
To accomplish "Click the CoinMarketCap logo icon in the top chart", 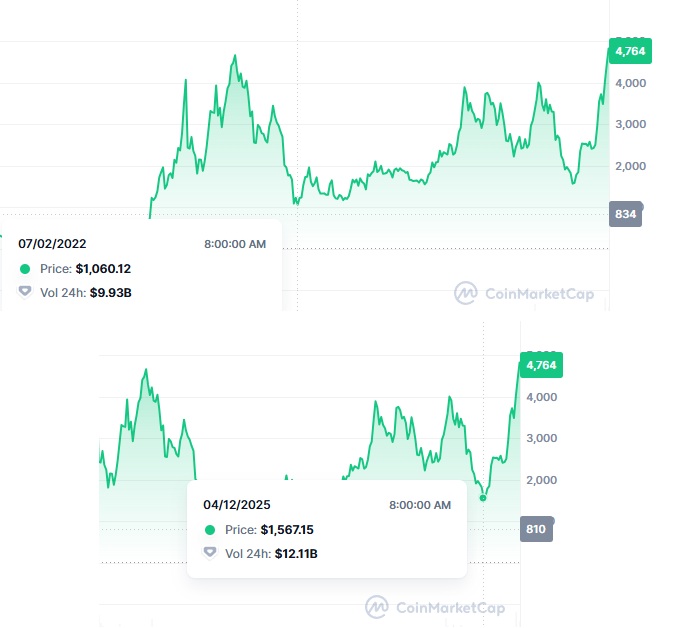I will (465, 293).
